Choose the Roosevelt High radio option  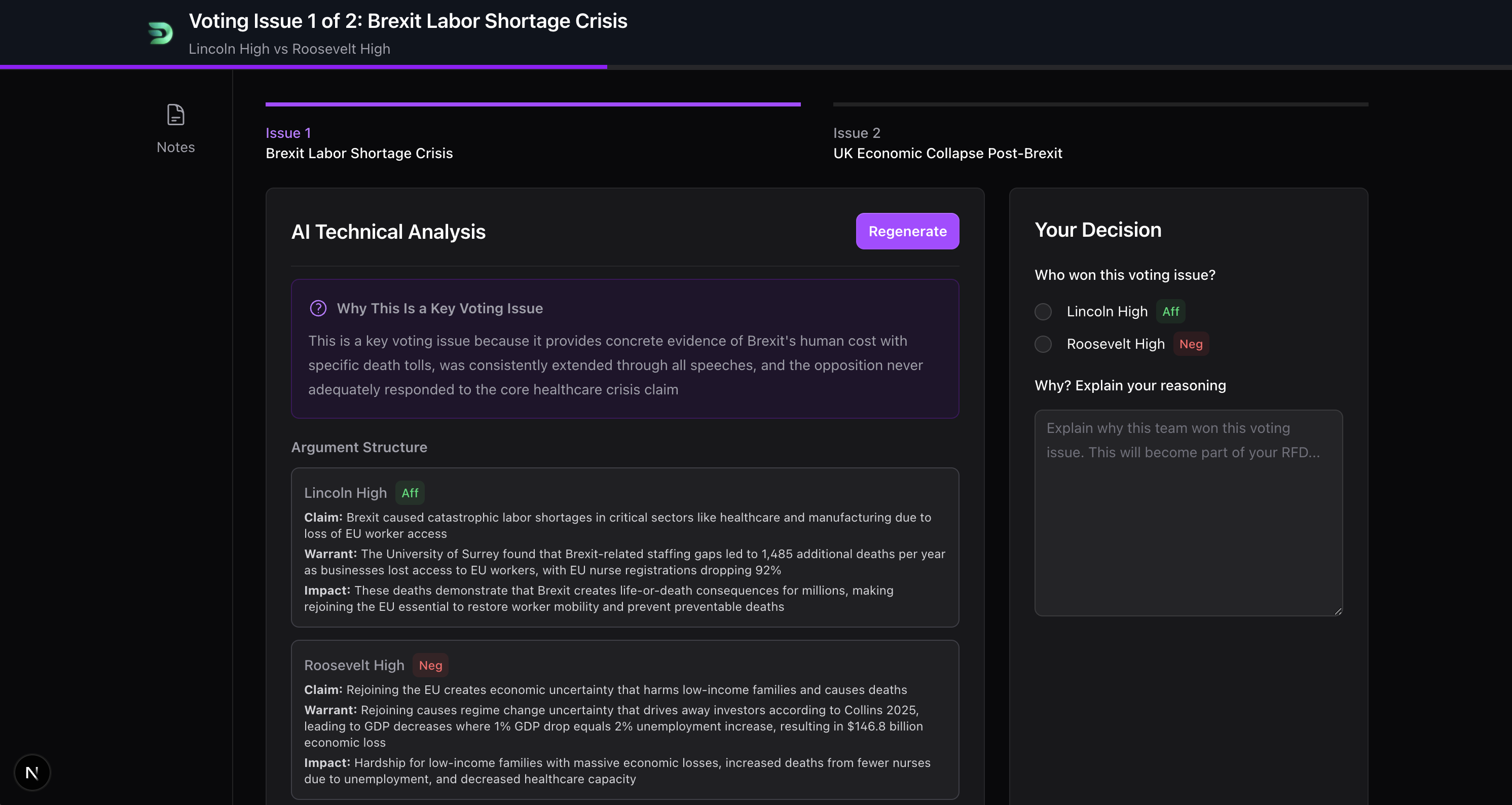coord(1043,344)
